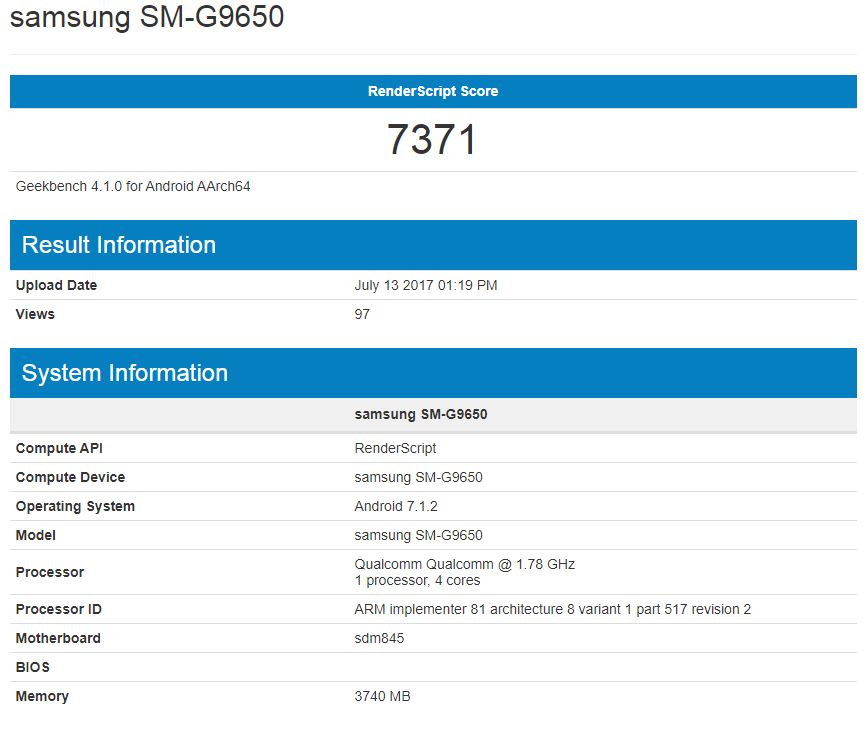Click the 'Processor' row label
867x729 pixels.
click(50, 572)
